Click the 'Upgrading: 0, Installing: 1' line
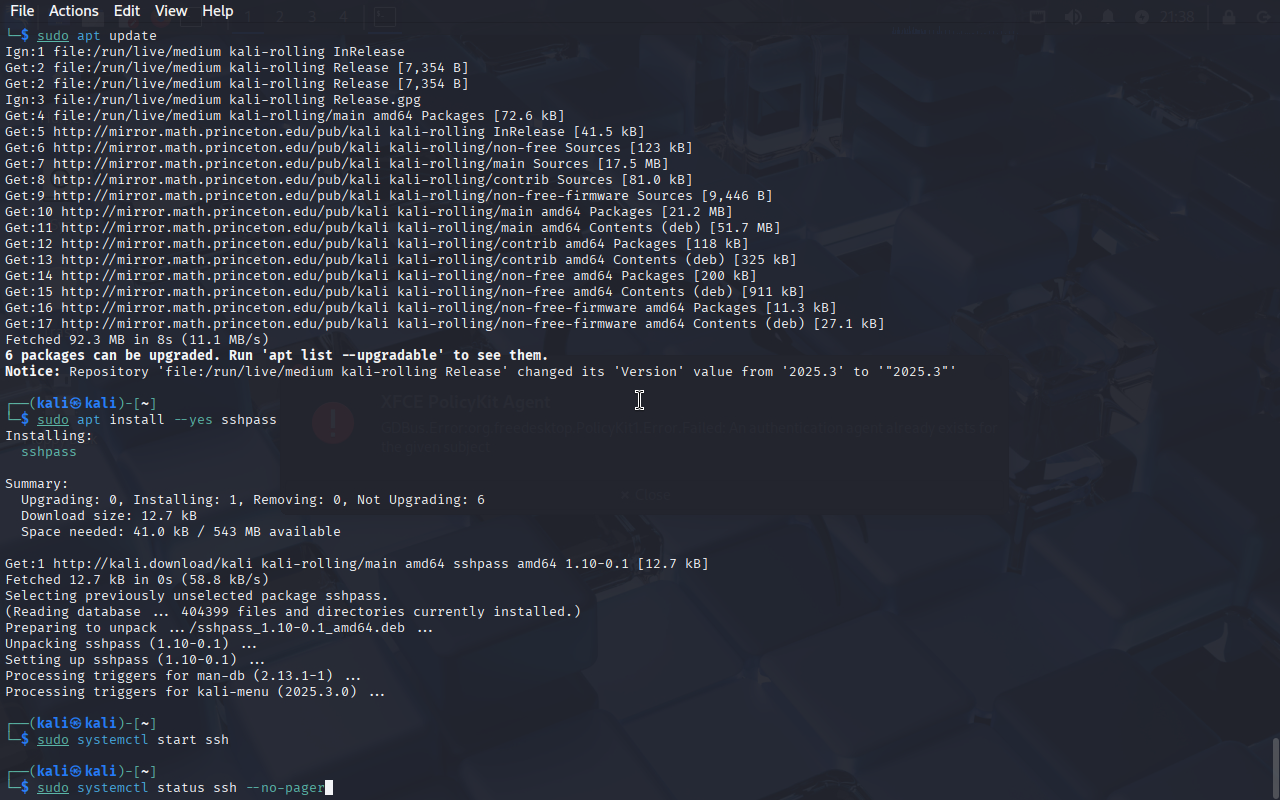 pos(253,500)
